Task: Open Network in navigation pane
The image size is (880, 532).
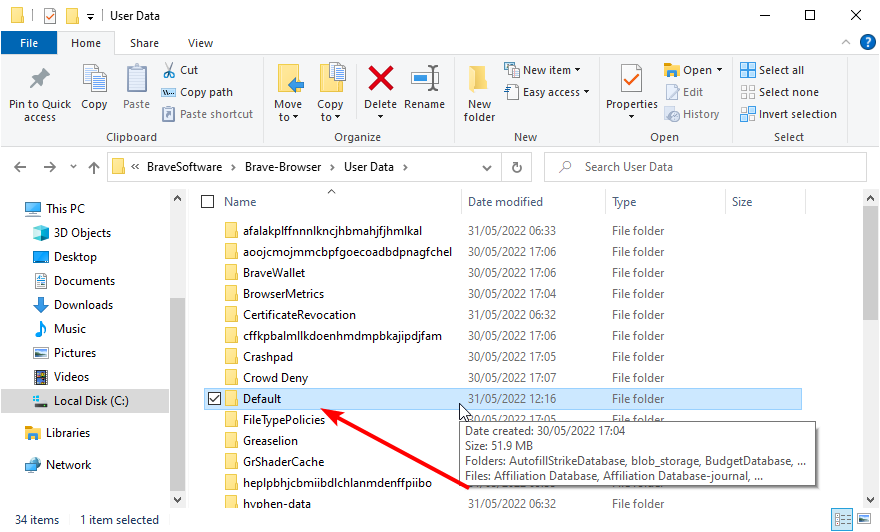Action: [58, 465]
